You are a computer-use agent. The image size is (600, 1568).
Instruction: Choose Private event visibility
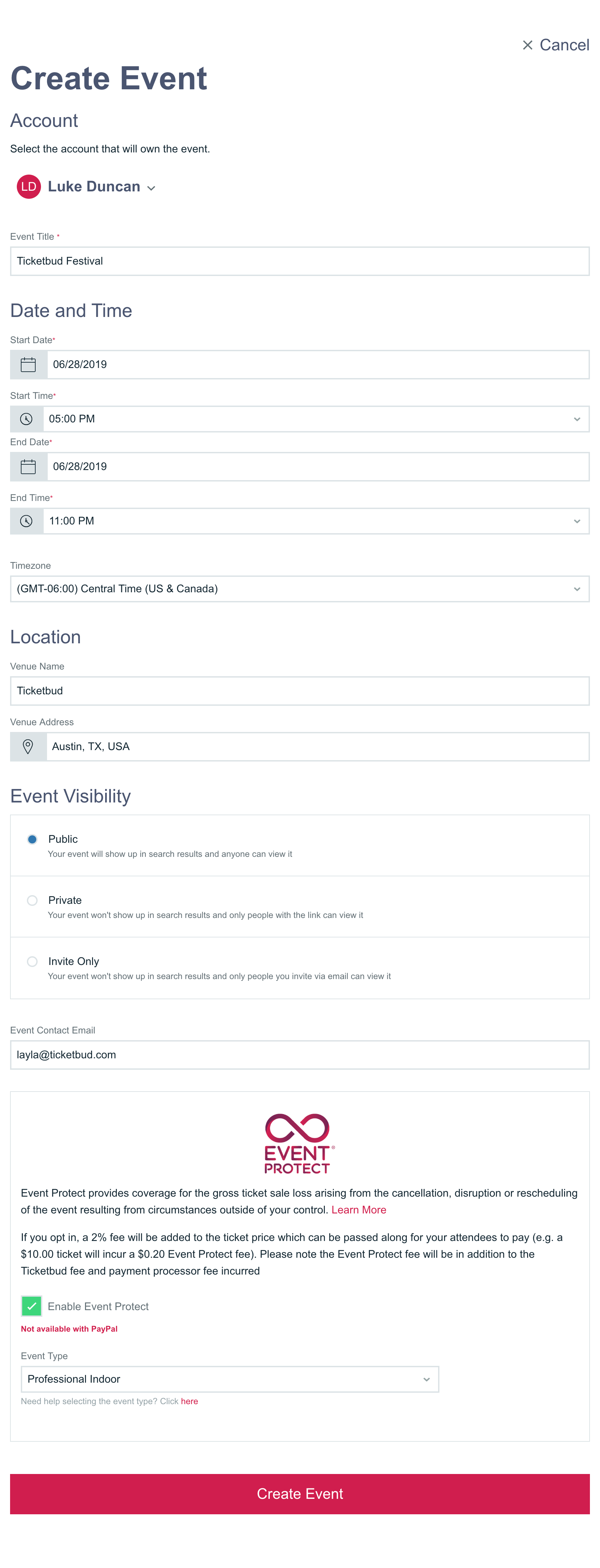(x=32, y=900)
